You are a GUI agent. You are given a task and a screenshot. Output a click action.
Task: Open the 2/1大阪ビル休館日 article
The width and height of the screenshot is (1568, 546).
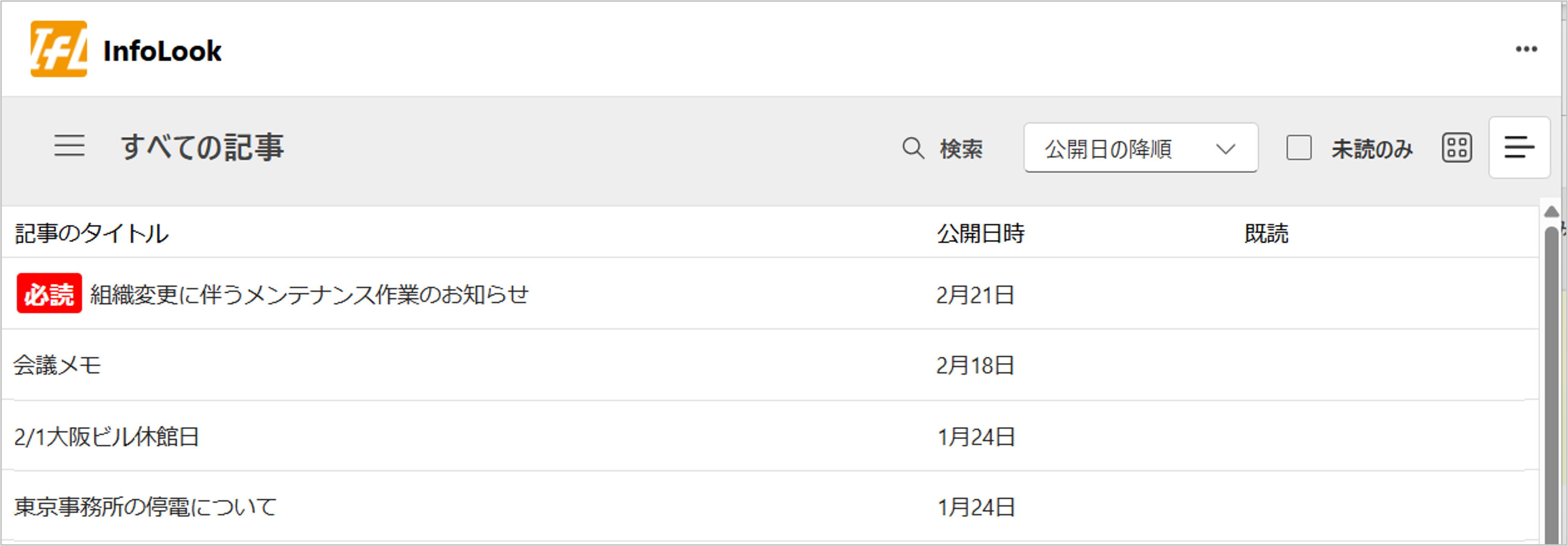pyautogui.click(x=107, y=437)
